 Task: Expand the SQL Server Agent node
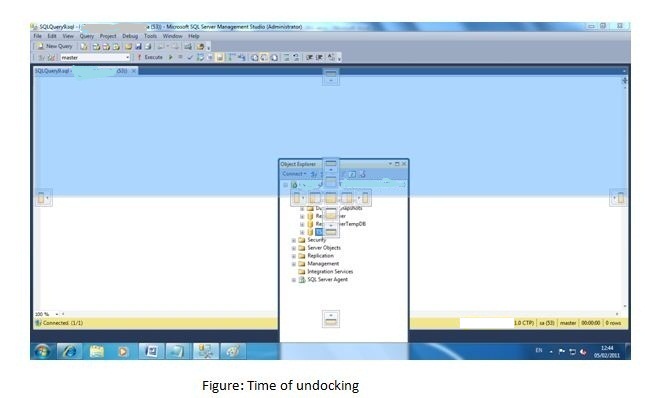pos(294,280)
